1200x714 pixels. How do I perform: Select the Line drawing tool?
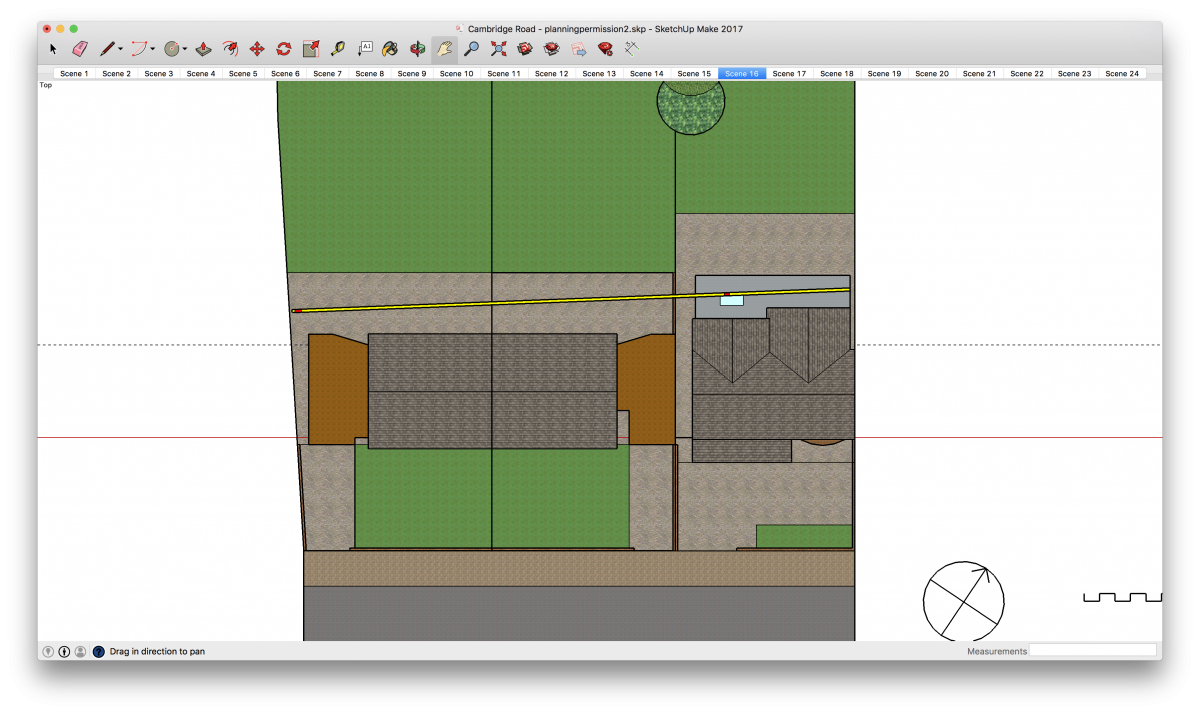coord(106,48)
